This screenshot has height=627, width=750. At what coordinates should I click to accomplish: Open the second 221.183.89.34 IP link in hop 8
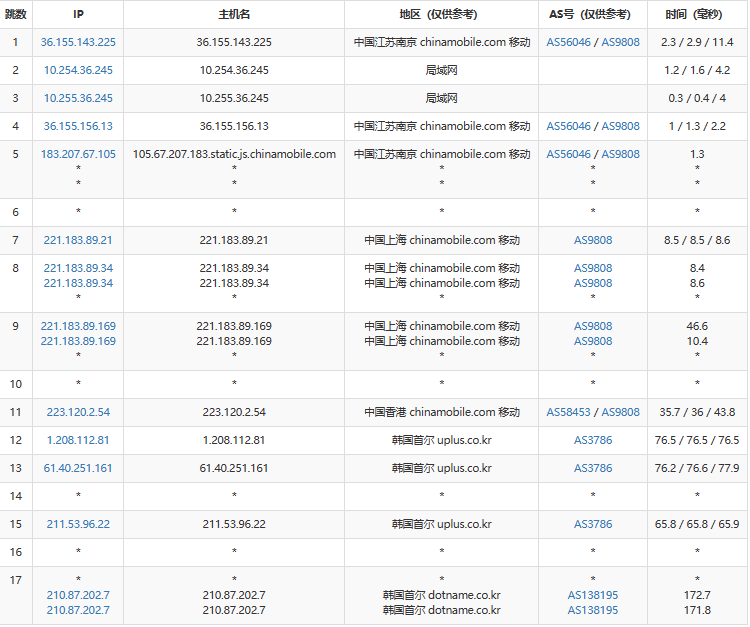pyautogui.click(x=78, y=283)
